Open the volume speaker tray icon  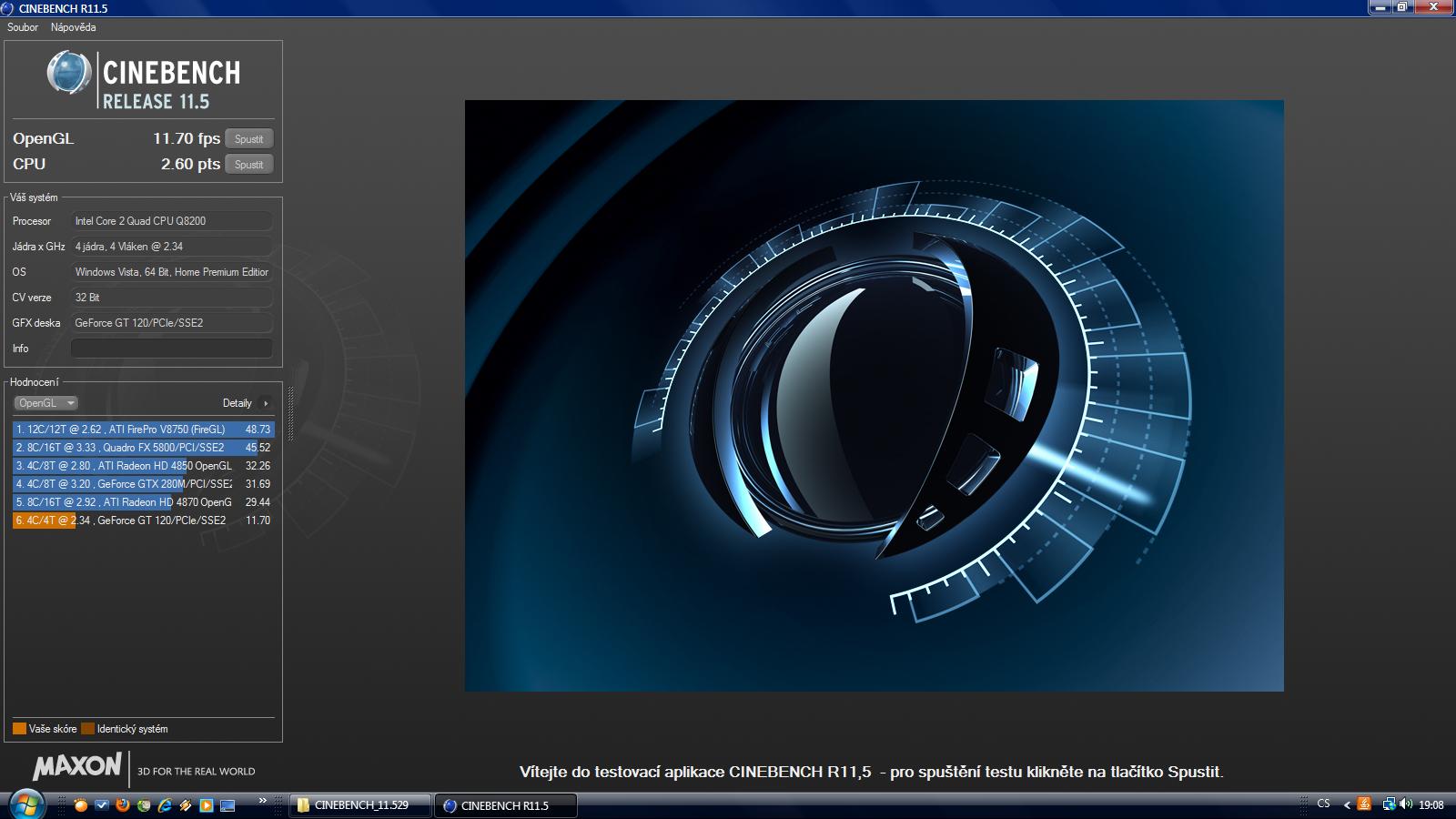[1406, 804]
